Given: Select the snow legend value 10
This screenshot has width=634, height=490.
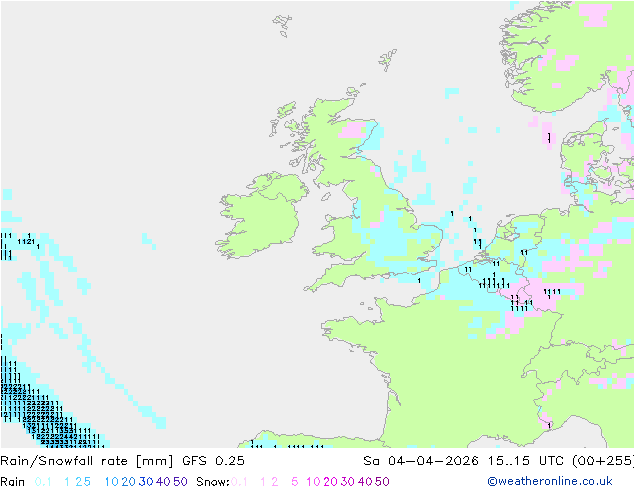Looking at the screenshot, I should click(313, 482).
